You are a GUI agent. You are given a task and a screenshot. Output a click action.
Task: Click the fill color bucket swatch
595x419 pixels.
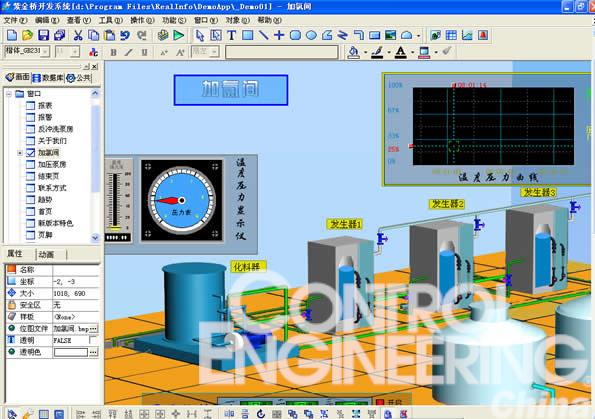[353, 52]
